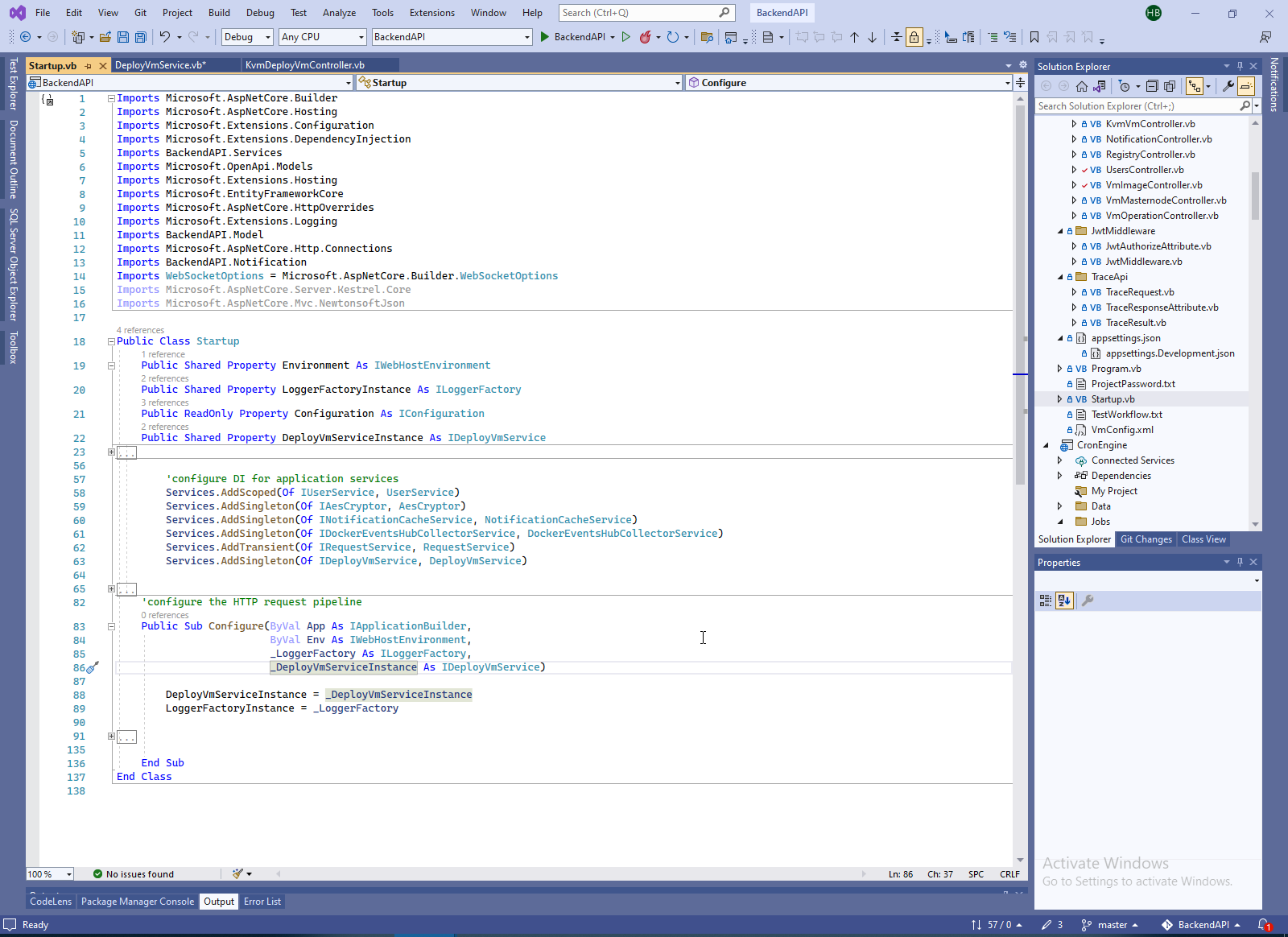1288x937 pixels.
Task: Click the Save All toolbar icon
Action: pyautogui.click(x=141, y=37)
